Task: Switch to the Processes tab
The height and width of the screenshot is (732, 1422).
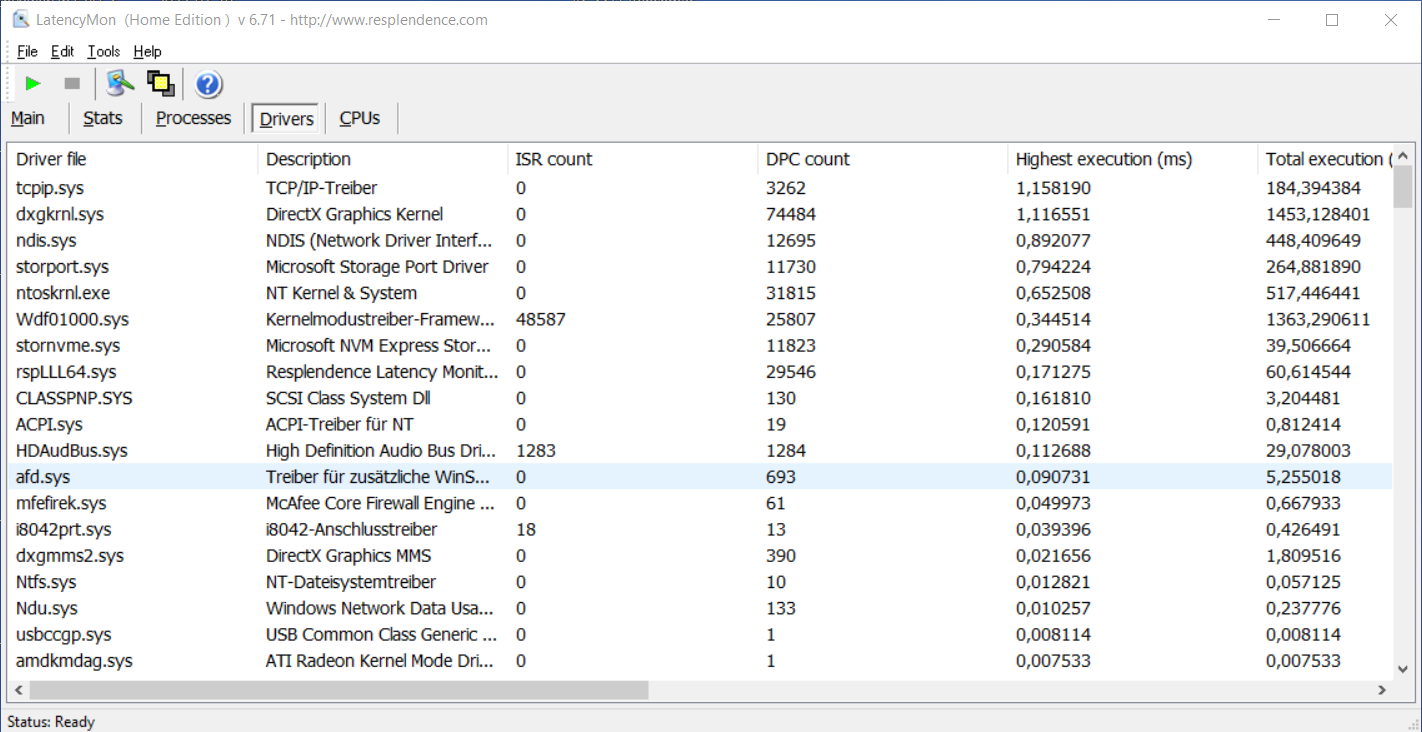Action: 193,118
